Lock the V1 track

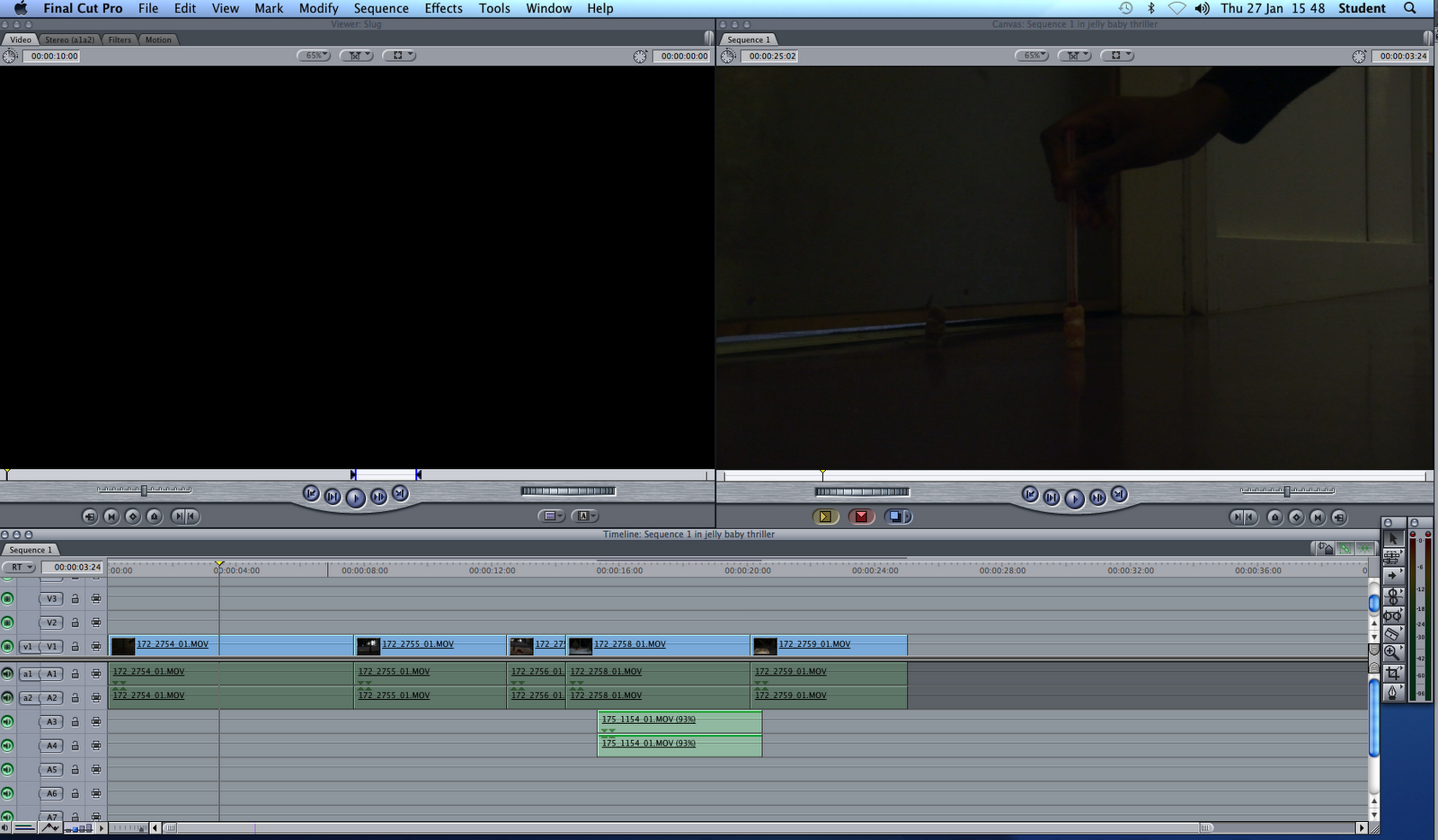click(75, 647)
